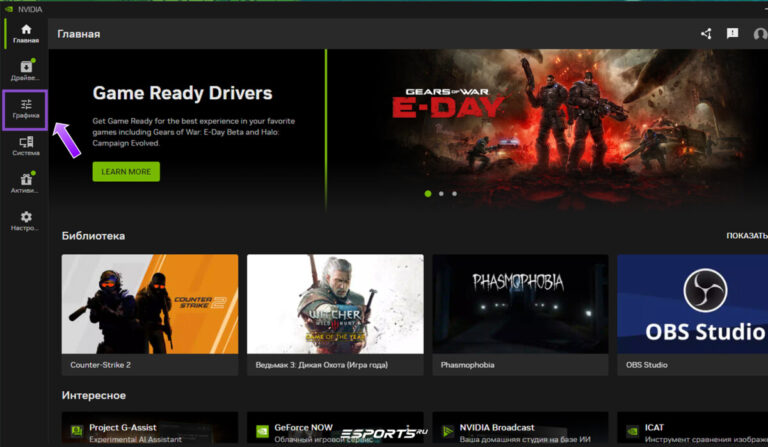Screen dimensions: 768x447
Task: Open the Counter-Strike 2 thumbnail
Action: (x=150, y=304)
